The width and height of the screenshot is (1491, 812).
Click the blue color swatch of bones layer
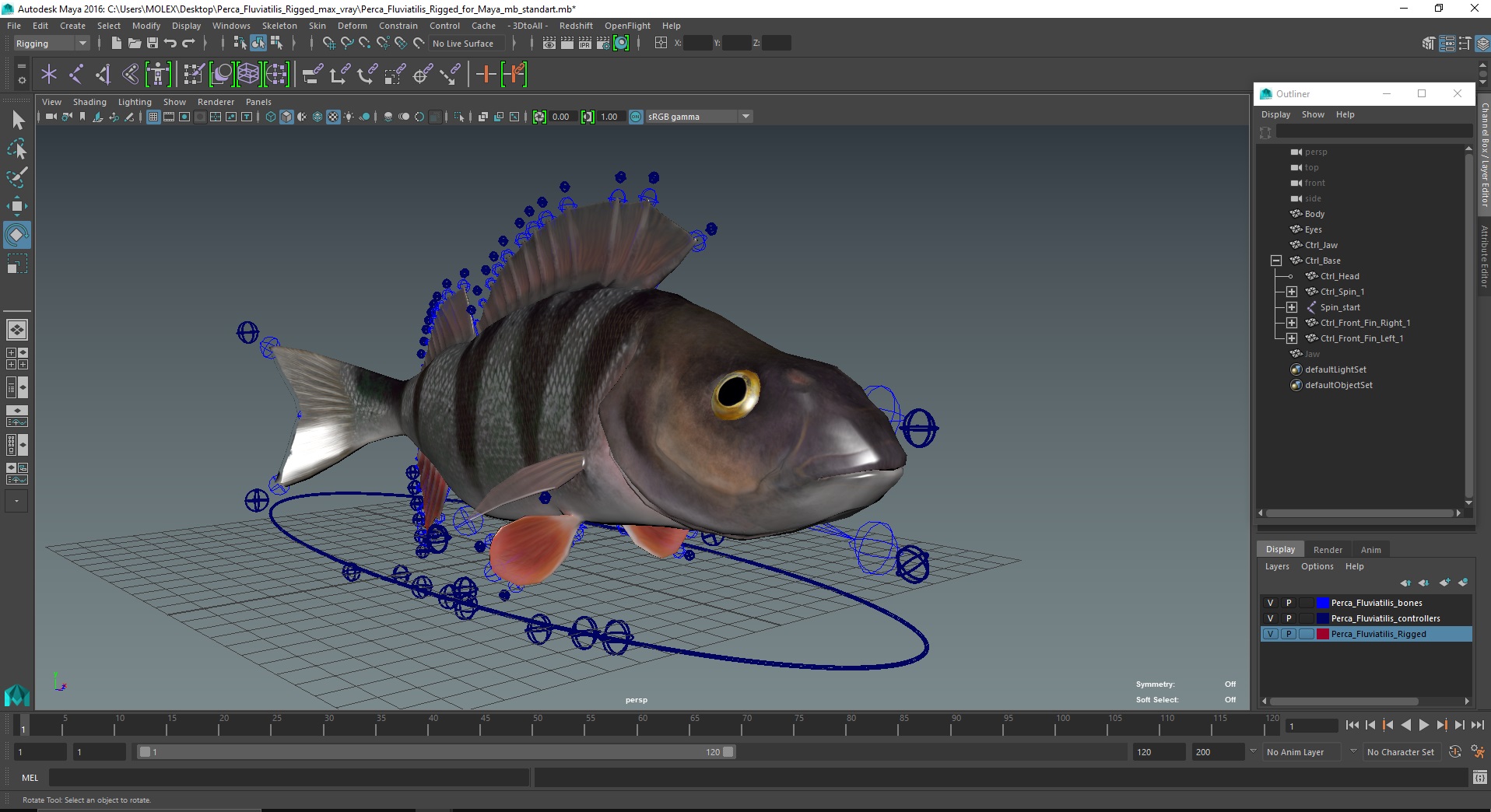[x=1323, y=603]
